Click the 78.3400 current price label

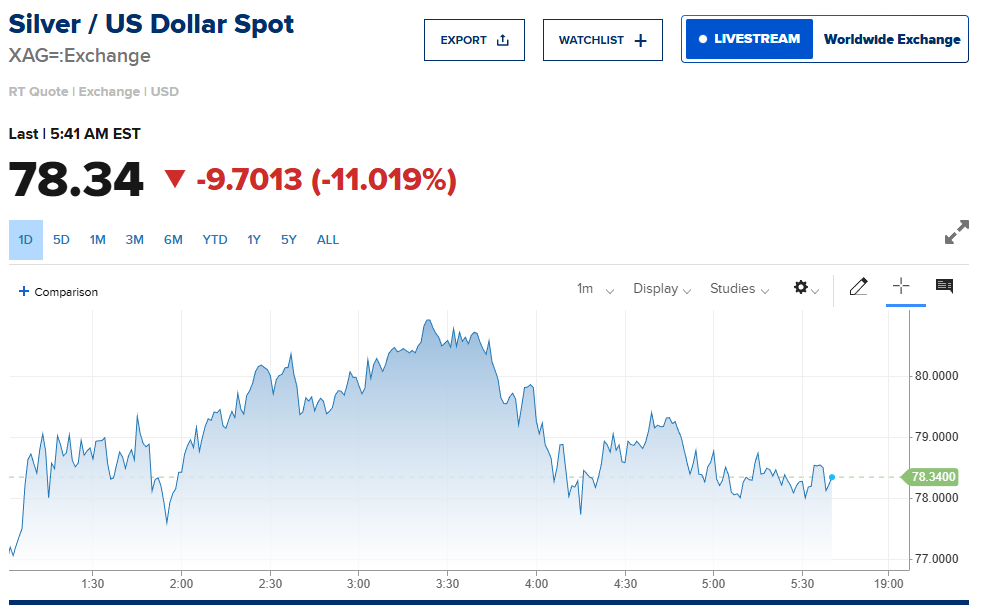pyautogui.click(x=931, y=477)
